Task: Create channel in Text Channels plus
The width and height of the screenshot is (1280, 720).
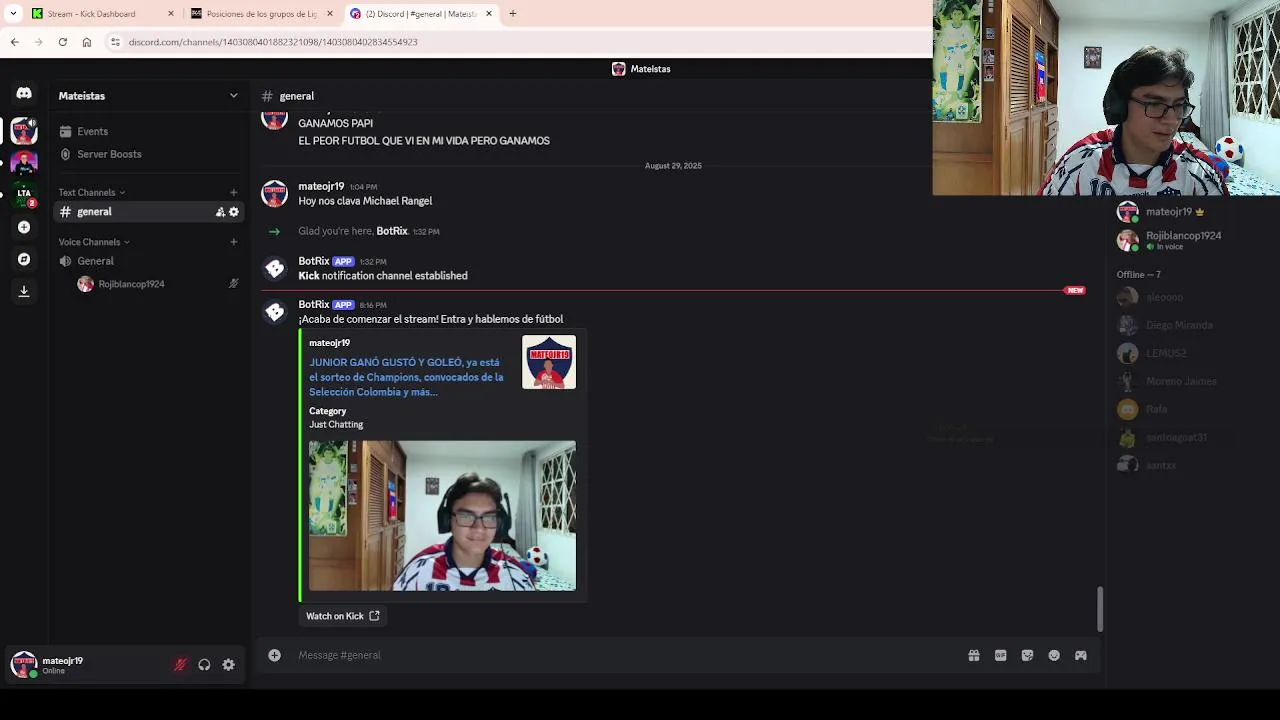Action: coord(234,192)
